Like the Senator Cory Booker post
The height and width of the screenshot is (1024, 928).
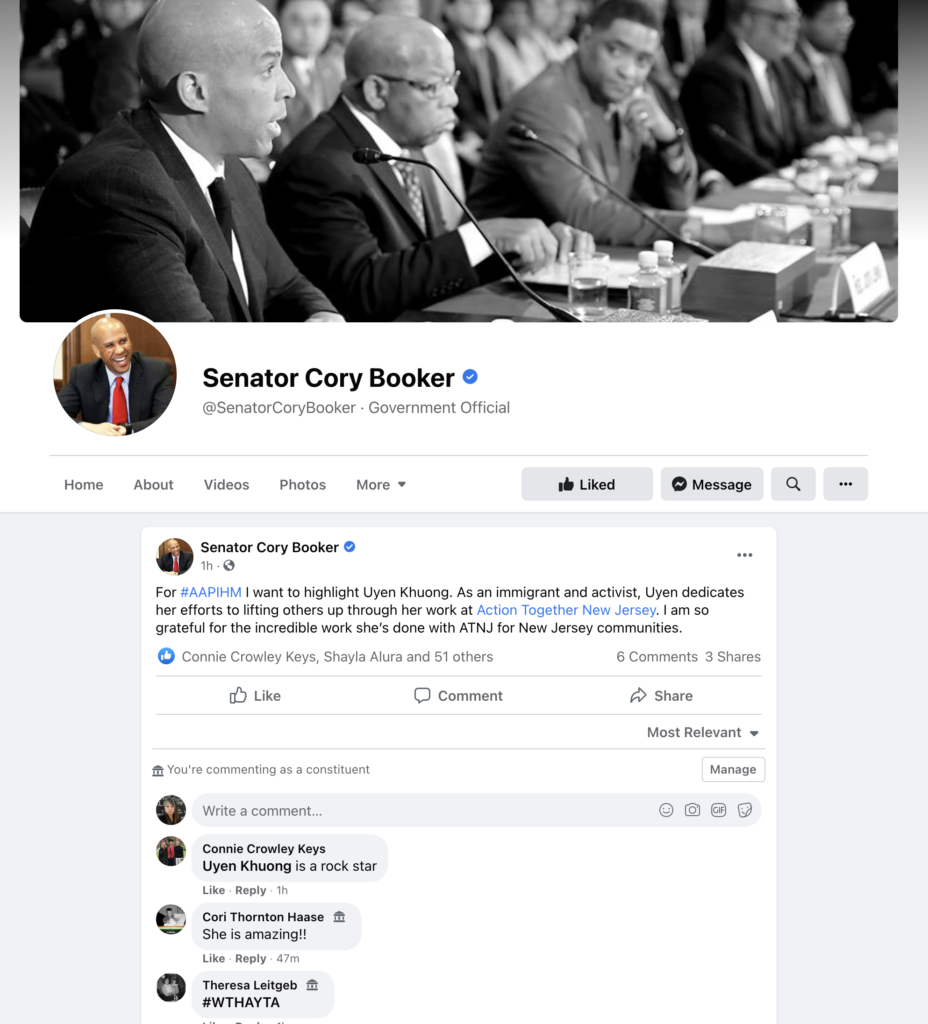(x=255, y=696)
